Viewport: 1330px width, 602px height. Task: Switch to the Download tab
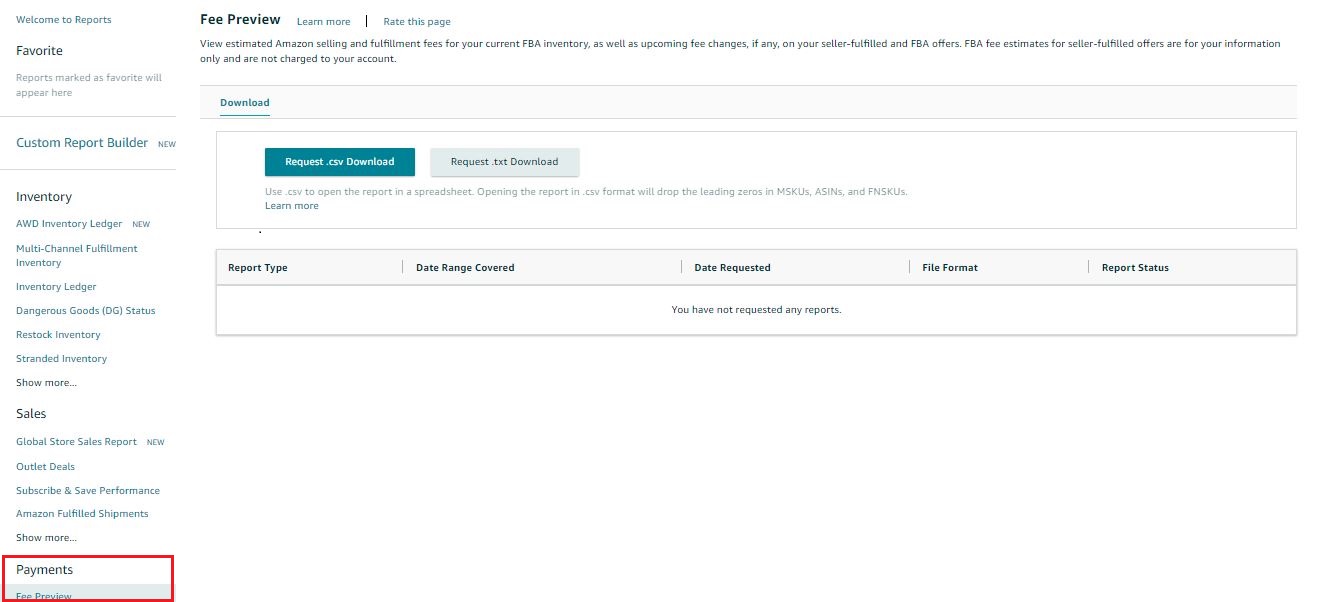244,102
